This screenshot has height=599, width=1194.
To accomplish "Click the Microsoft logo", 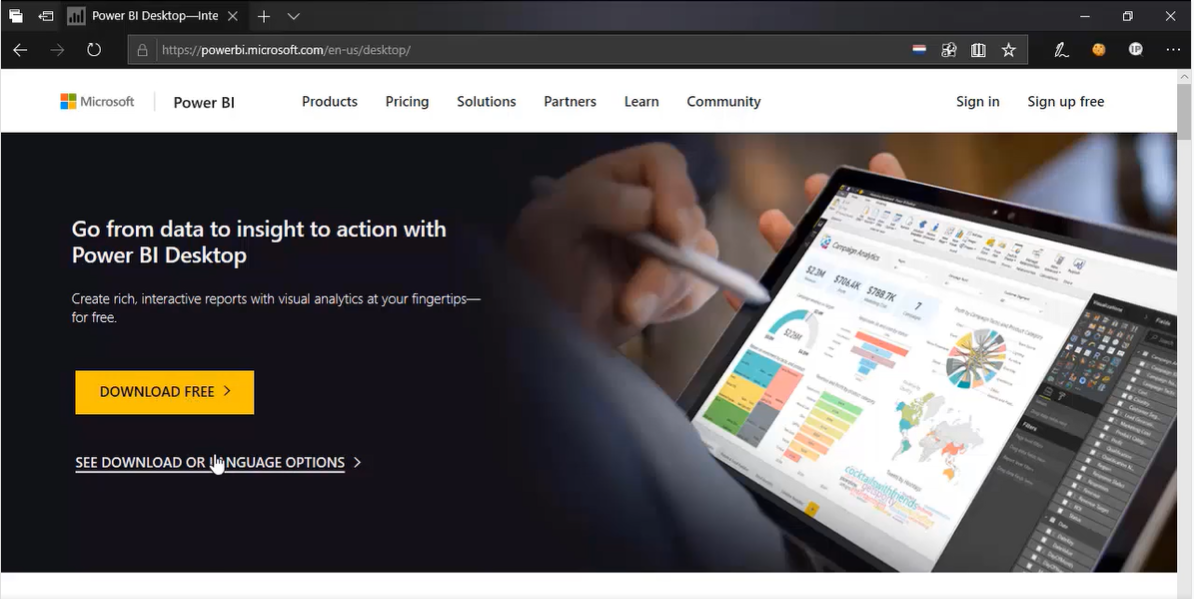I will click(x=97, y=101).
